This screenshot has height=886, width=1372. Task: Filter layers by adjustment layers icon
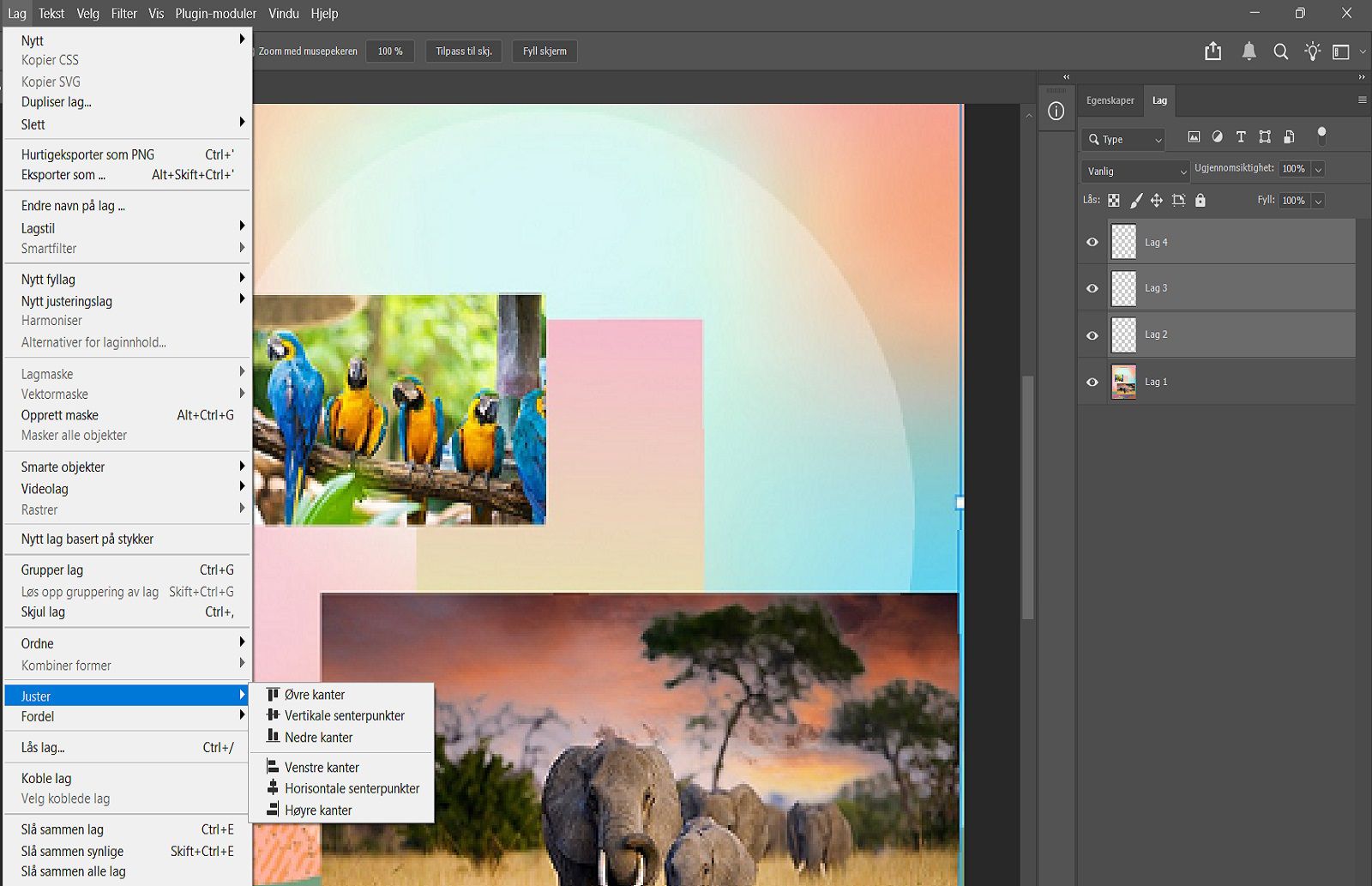pyautogui.click(x=1218, y=137)
